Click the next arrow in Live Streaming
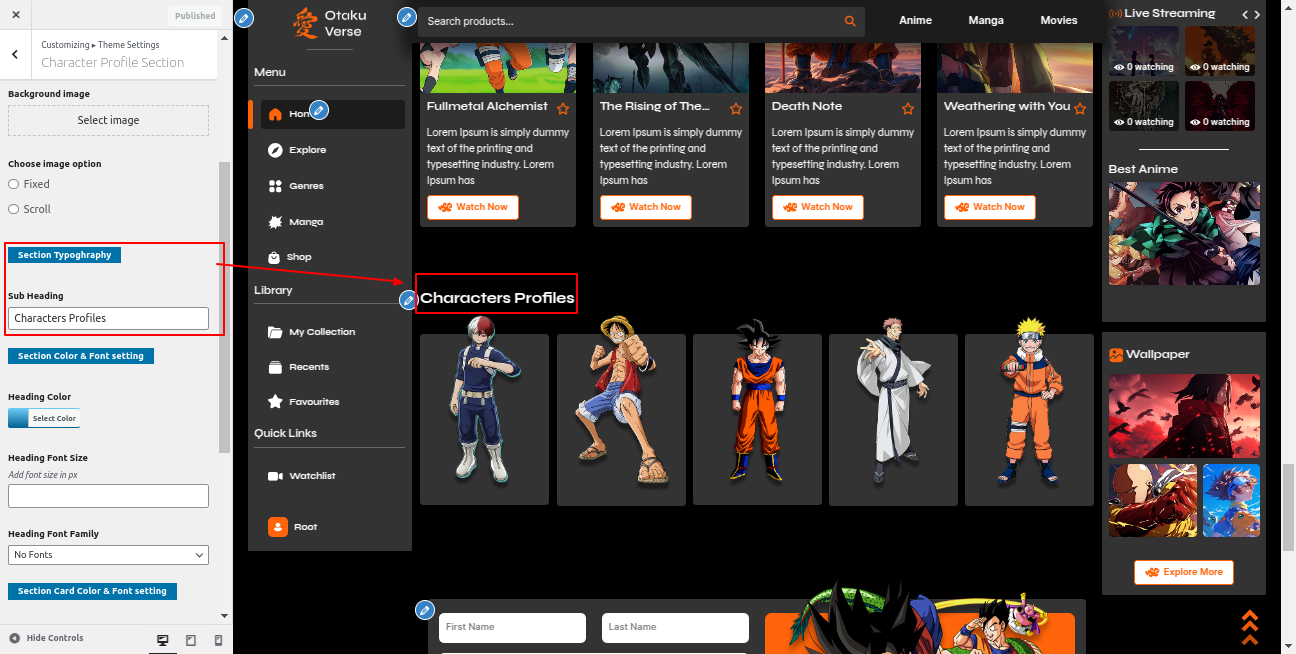1296x654 pixels. [x=1258, y=14]
